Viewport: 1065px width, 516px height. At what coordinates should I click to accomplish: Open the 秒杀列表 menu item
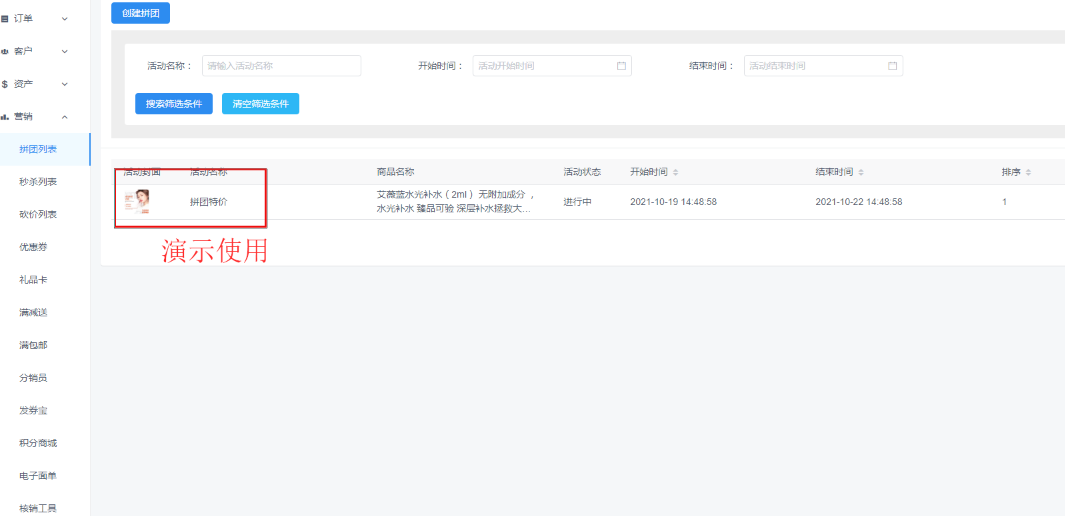tap(38, 182)
